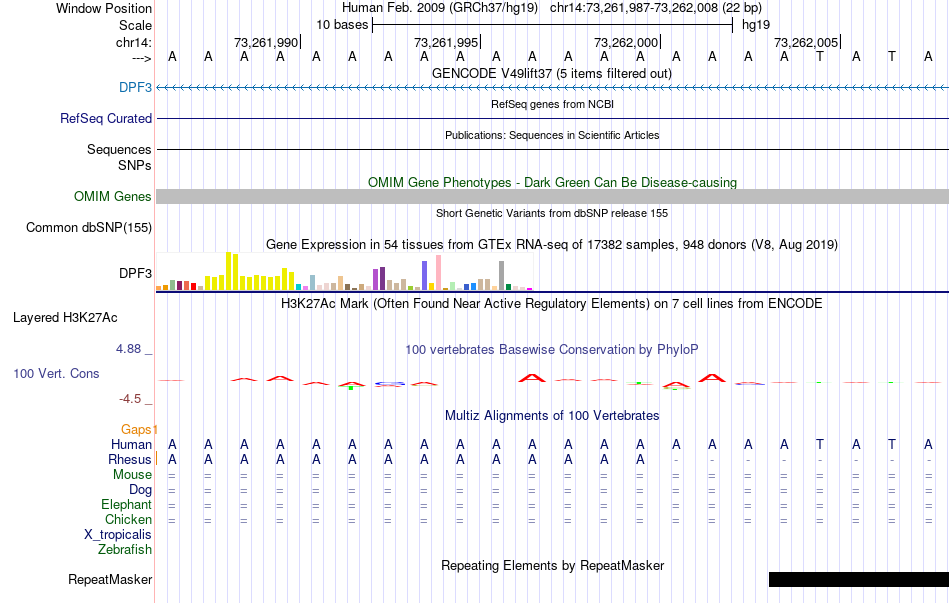This screenshot has height=603, width=950.
Task: Open Gene Expression in 54 tissues title
Action: point(552,245)
